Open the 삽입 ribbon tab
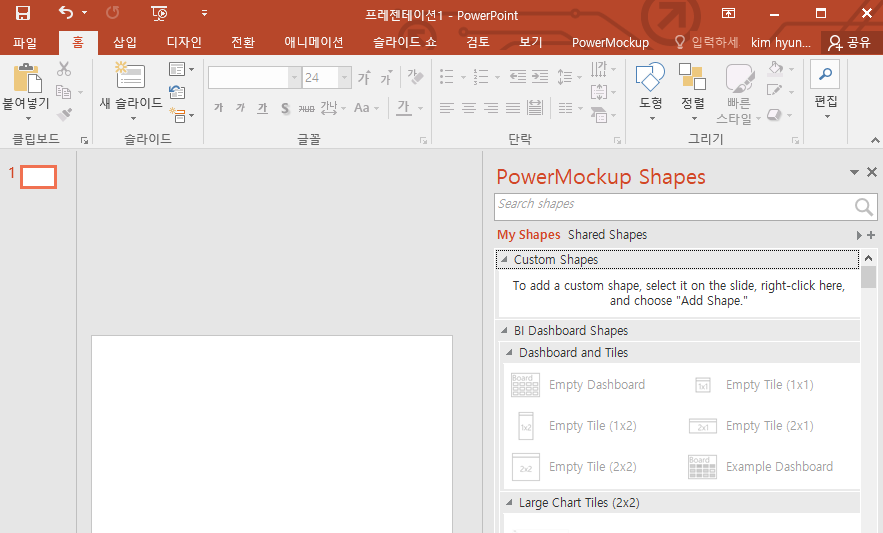883x533 pixels. tap(125, 42)
